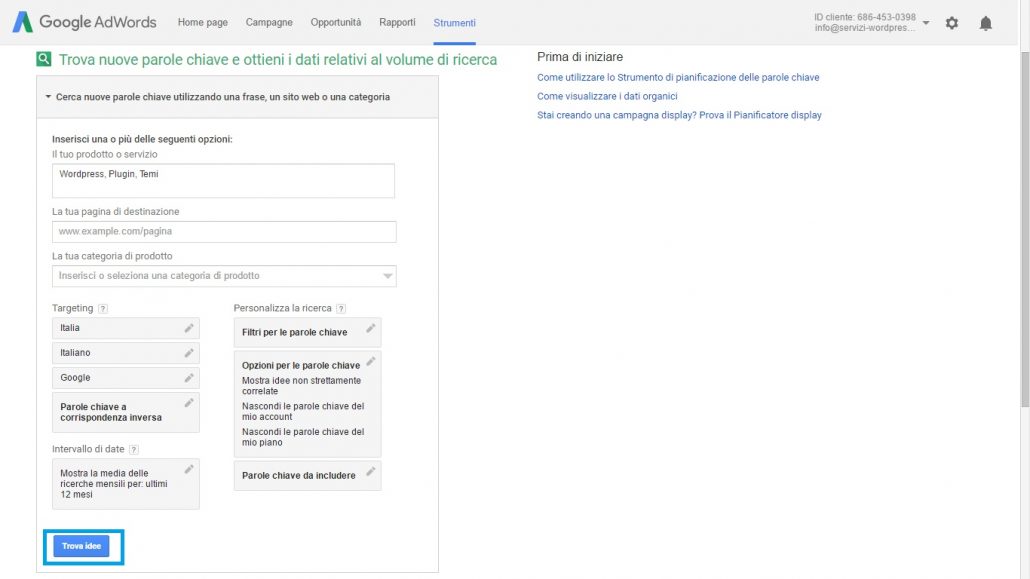Open the notifications bell
The image size is (1030, 579).
pos(985,23)
